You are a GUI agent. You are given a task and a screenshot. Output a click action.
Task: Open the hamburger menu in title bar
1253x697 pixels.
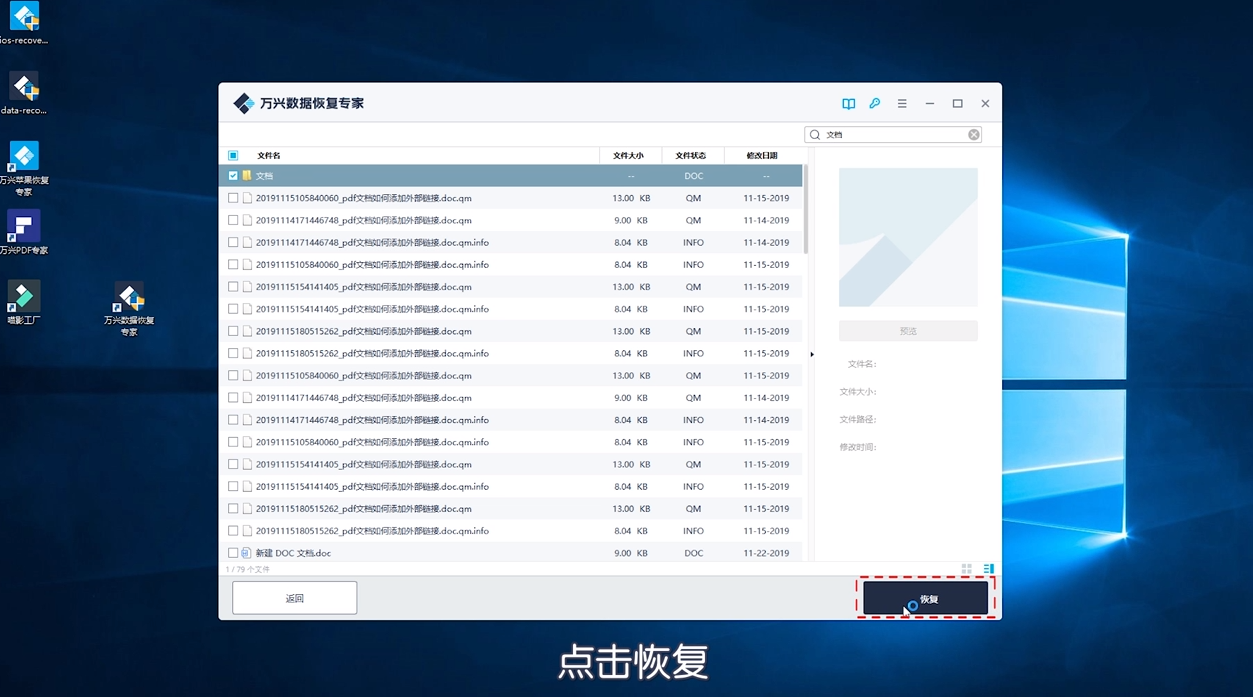(902, 104)
